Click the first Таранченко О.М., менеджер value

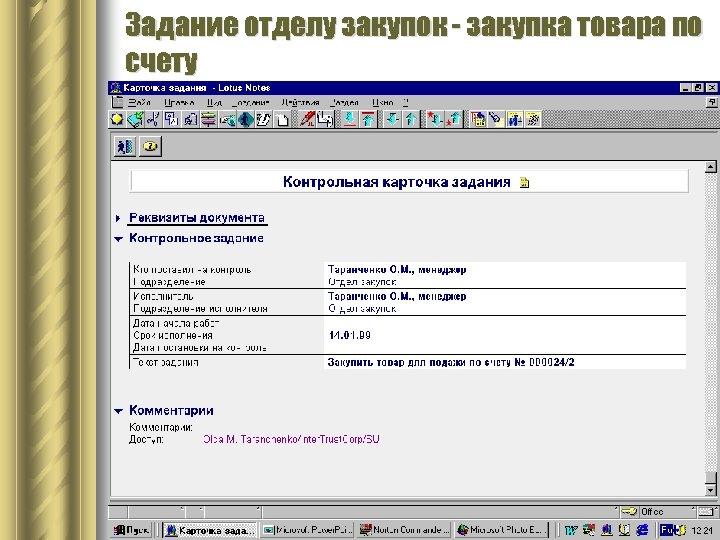[397, 270]
